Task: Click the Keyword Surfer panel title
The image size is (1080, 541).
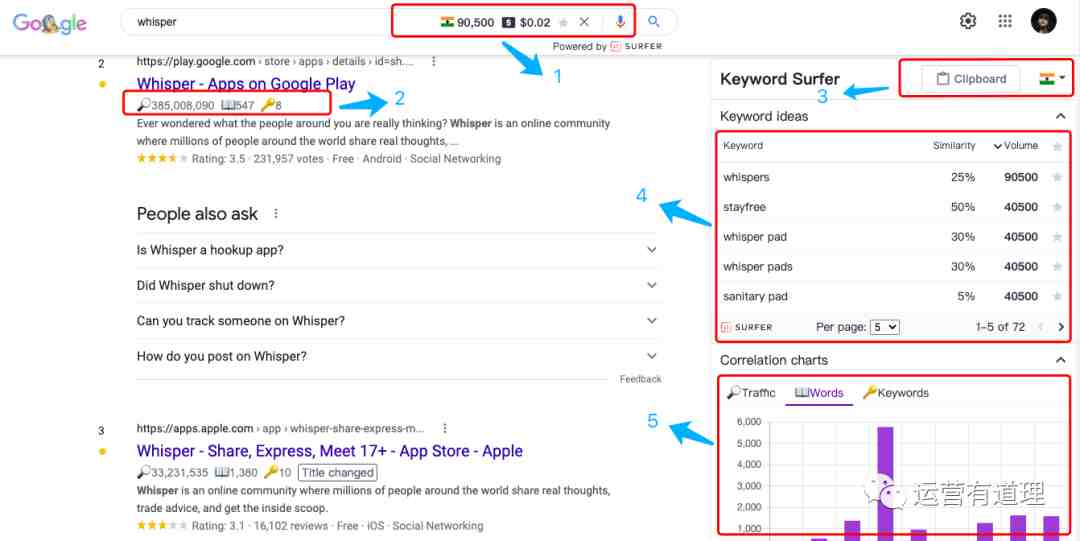Action: tap(780, 79)
